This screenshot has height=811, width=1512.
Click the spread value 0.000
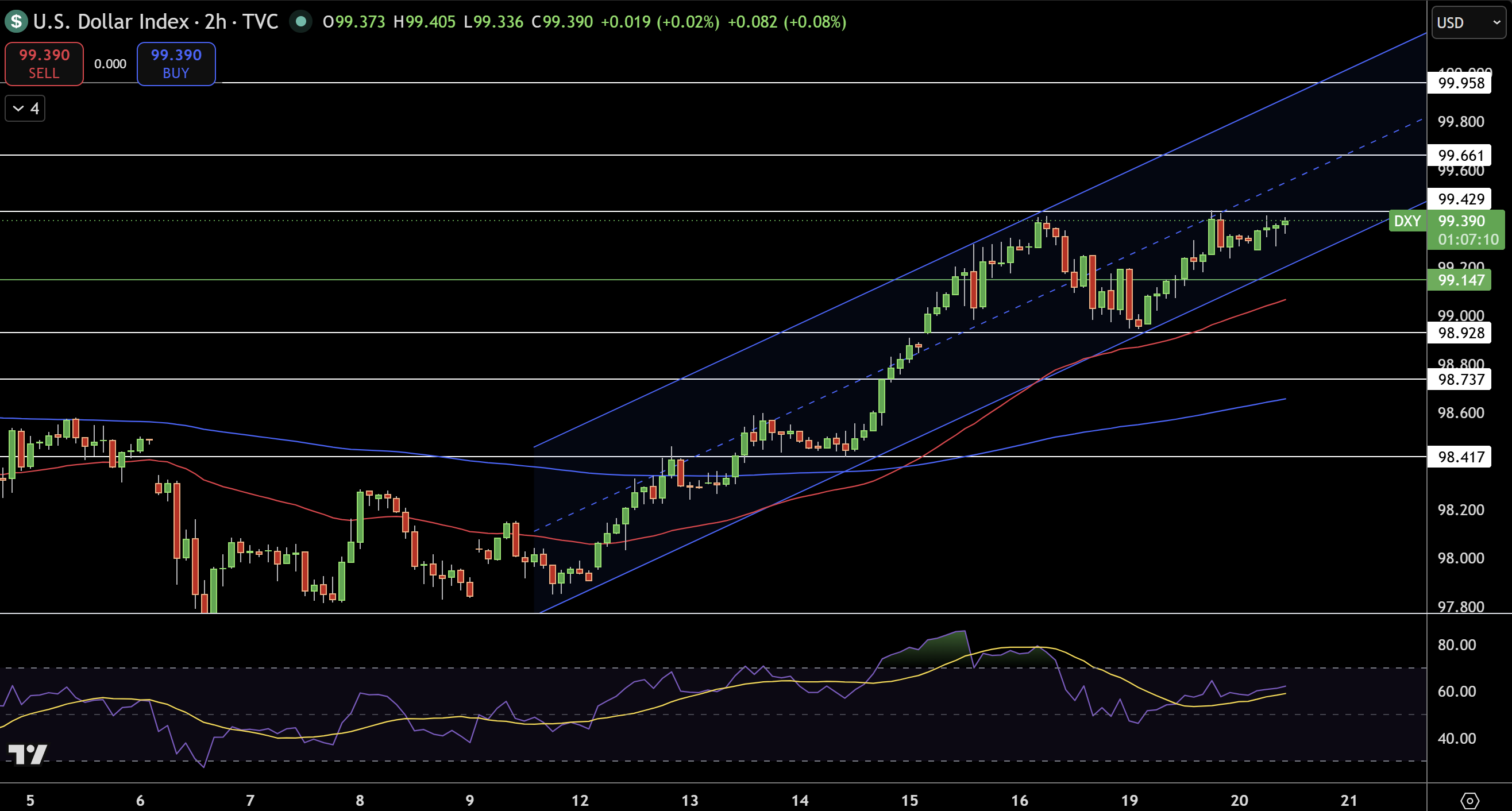(110, 64)
